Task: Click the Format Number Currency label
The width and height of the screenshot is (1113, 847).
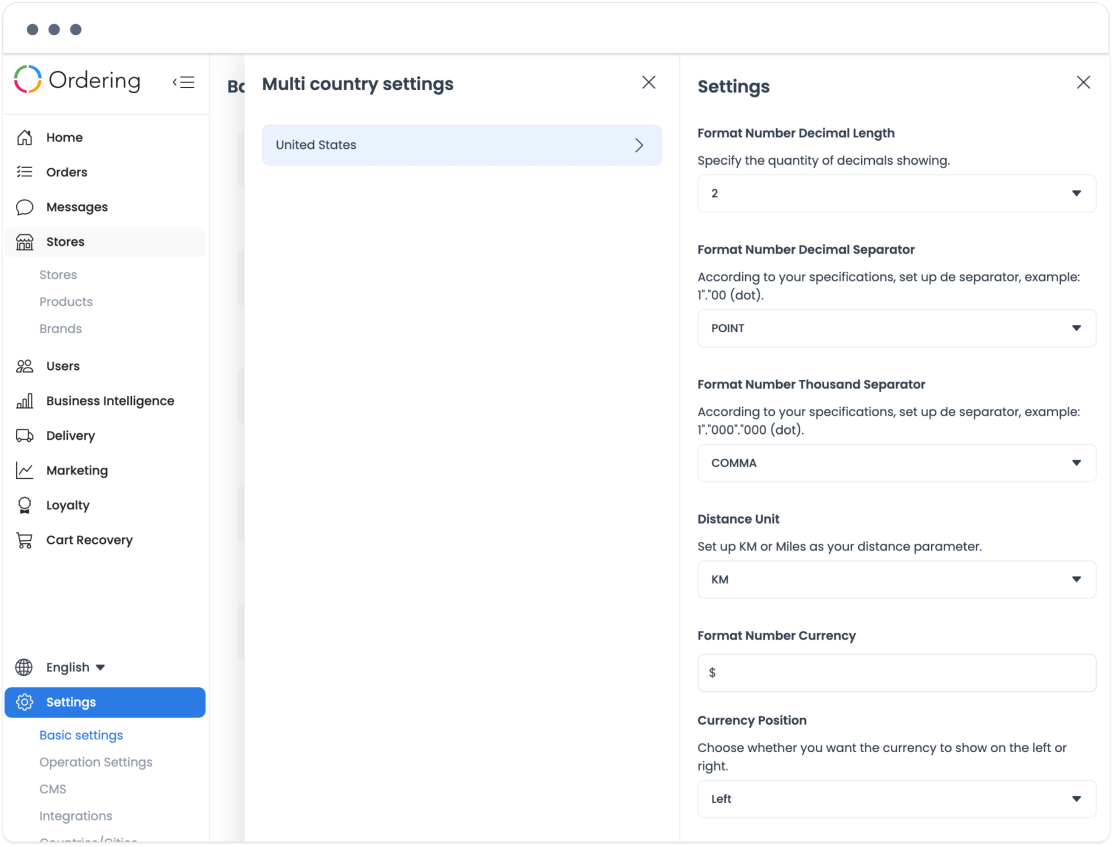Action: click(x=777, y=635)
